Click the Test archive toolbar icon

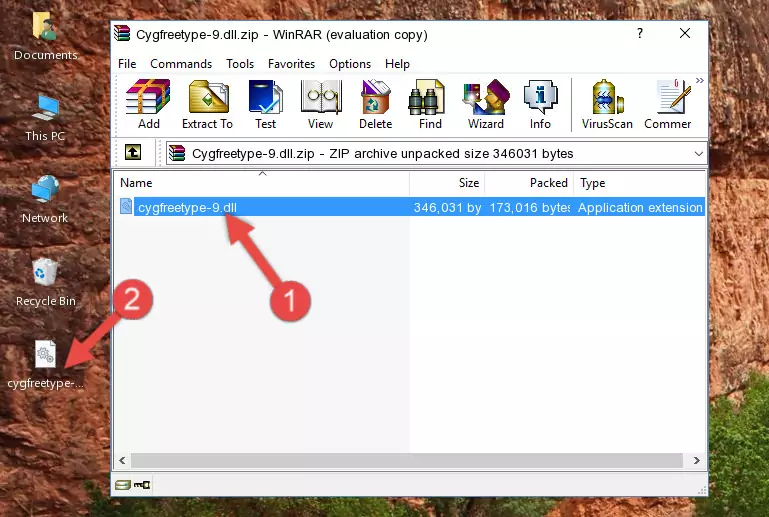click(x=265, y=104)
